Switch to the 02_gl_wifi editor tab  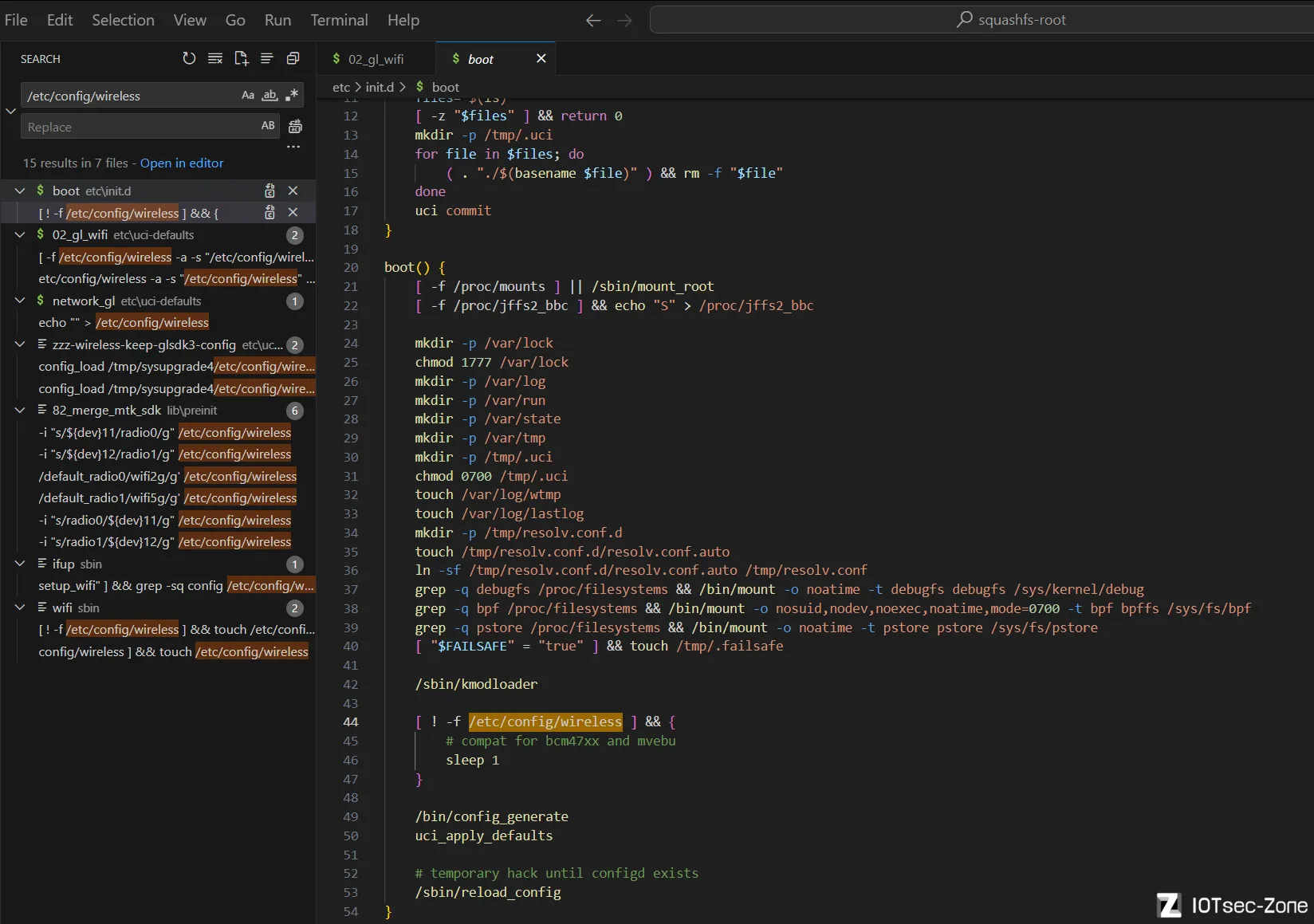click(376, 59)
